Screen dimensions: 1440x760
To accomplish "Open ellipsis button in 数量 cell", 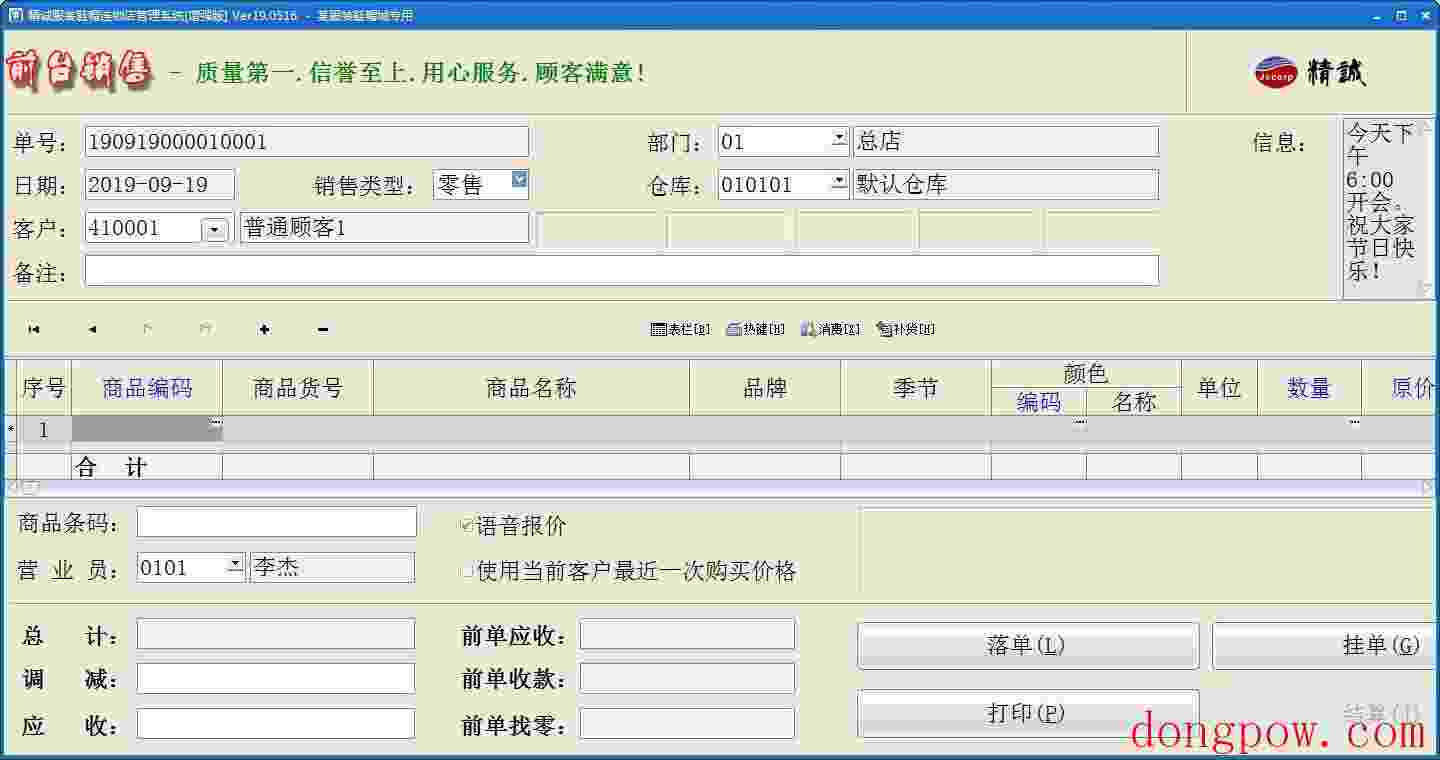I will click(x=1354, y=424).
